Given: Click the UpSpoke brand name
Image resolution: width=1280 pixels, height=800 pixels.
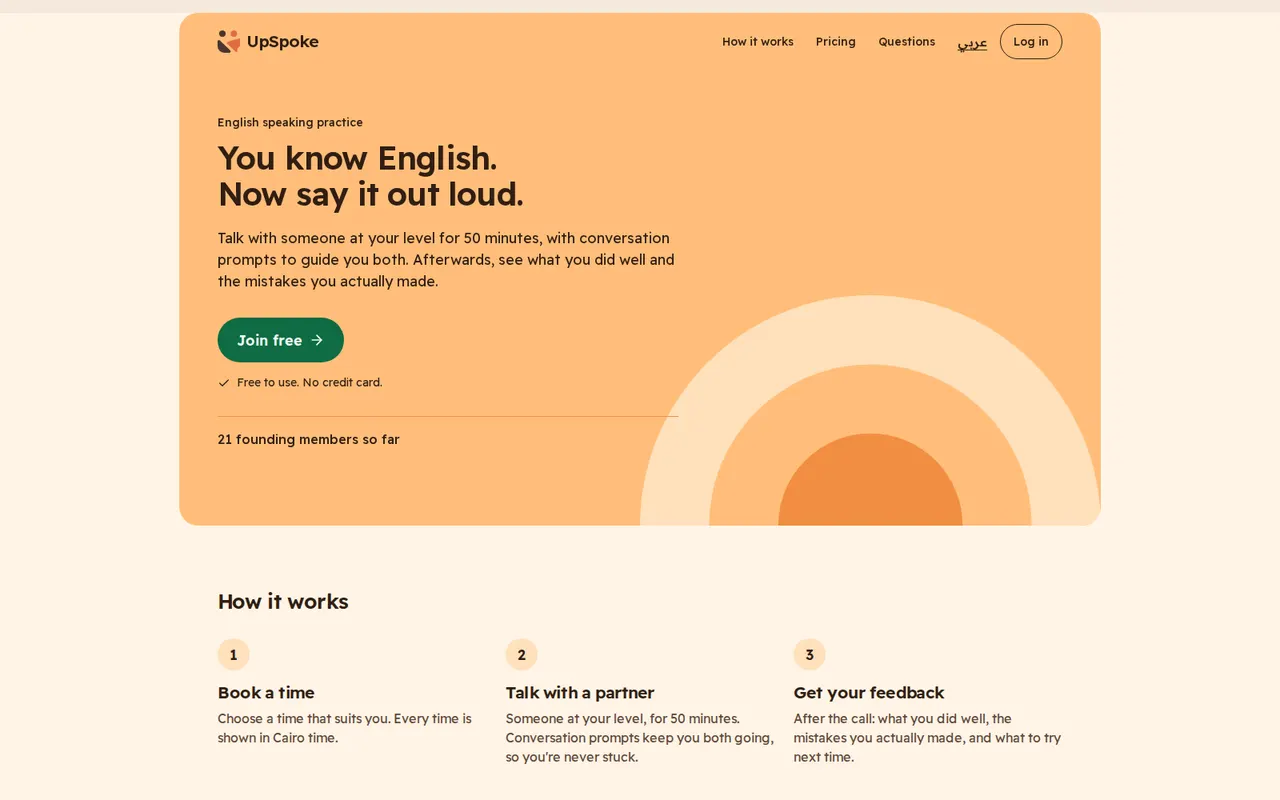Looking at the screenshot, I should point(283,42).
